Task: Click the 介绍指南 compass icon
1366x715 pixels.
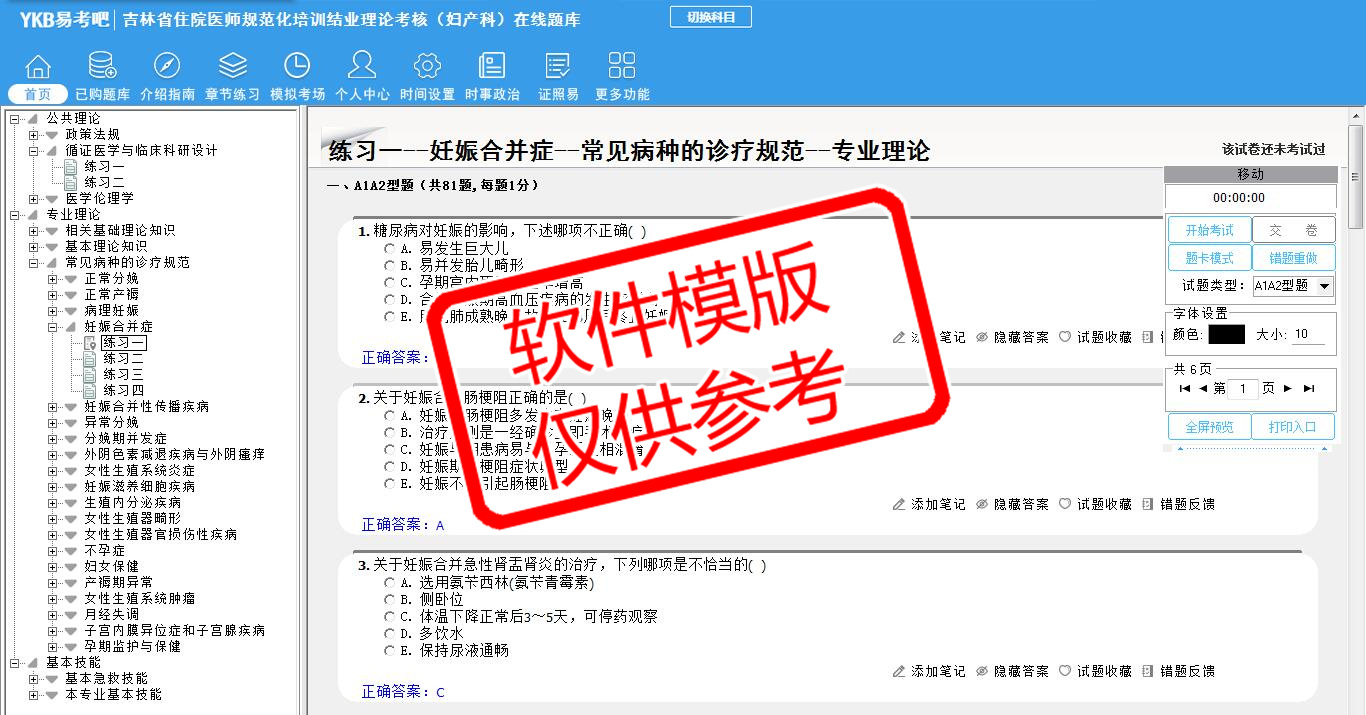Action: [167, 66]
